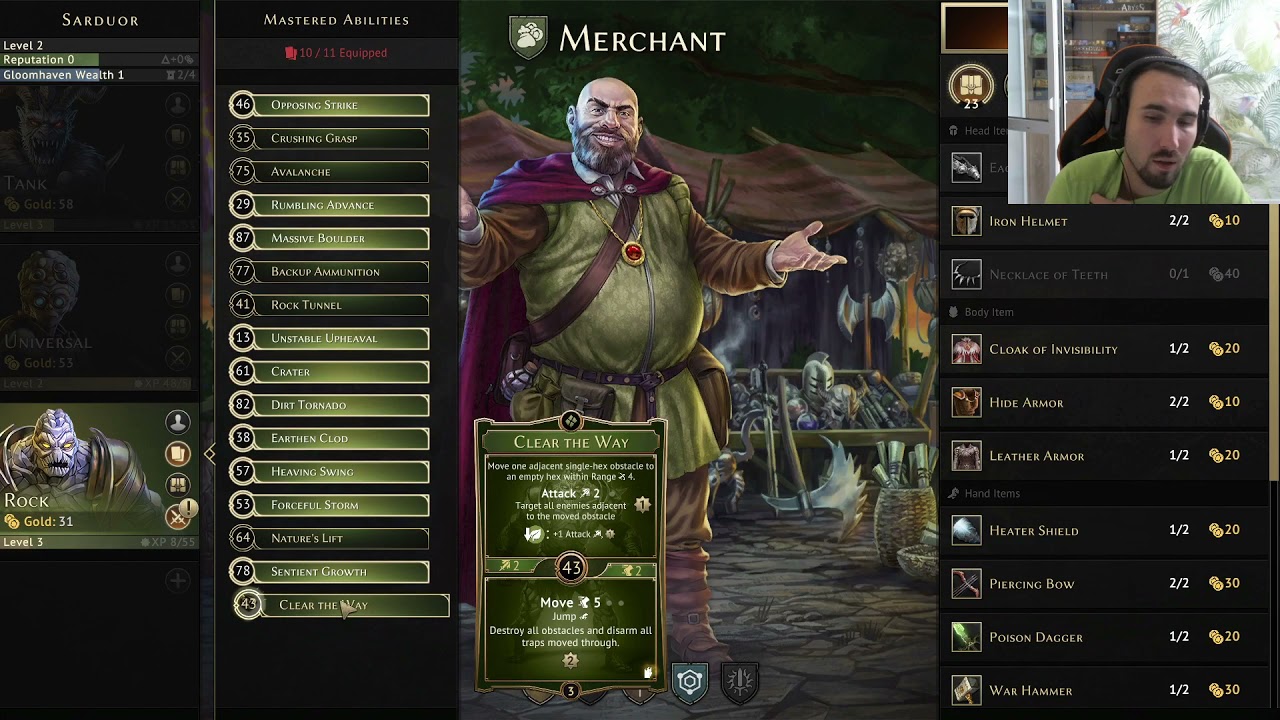The image size is (1280, 720).
Task: Toggle the Nature's Lift ability card
Action: (329, 538)
